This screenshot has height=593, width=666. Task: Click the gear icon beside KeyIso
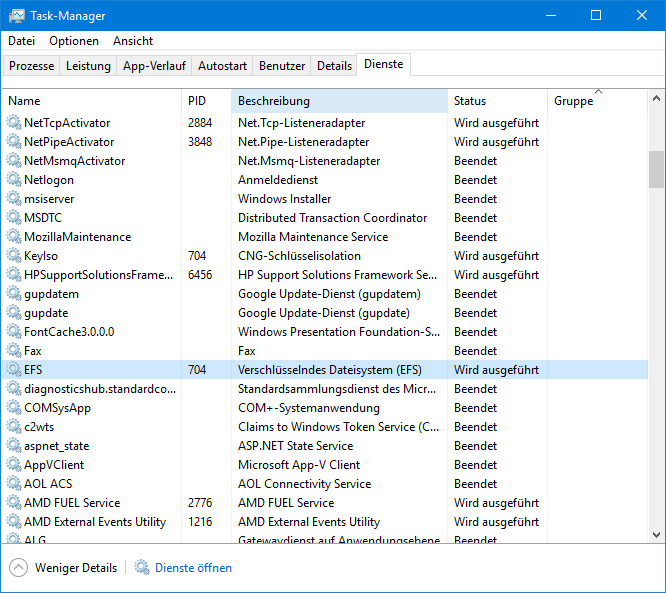(x=14, y=256)
